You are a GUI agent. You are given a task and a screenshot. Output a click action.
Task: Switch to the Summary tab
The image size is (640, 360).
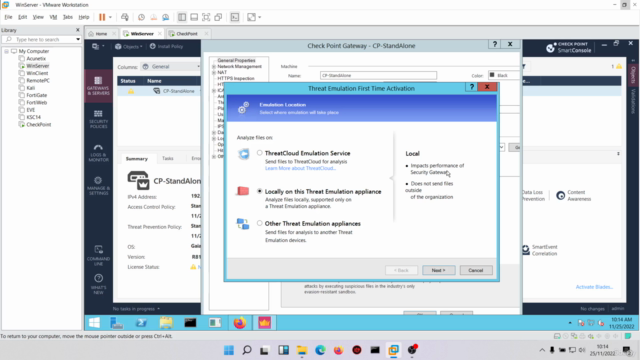tap(137, 158)
